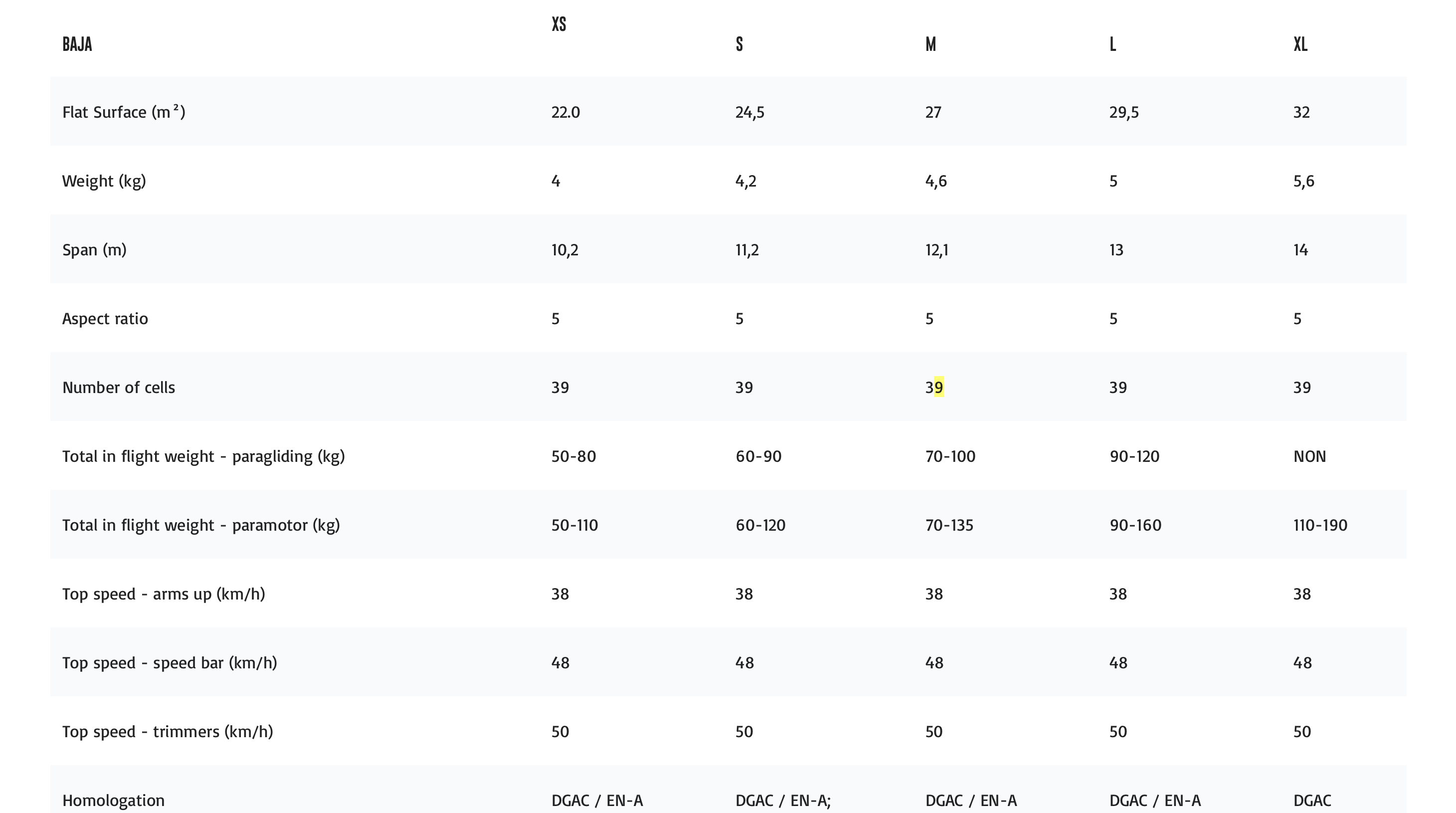1456x813 pixels.
Task: Click the L size column header
Action: [x=1112, y=44]
